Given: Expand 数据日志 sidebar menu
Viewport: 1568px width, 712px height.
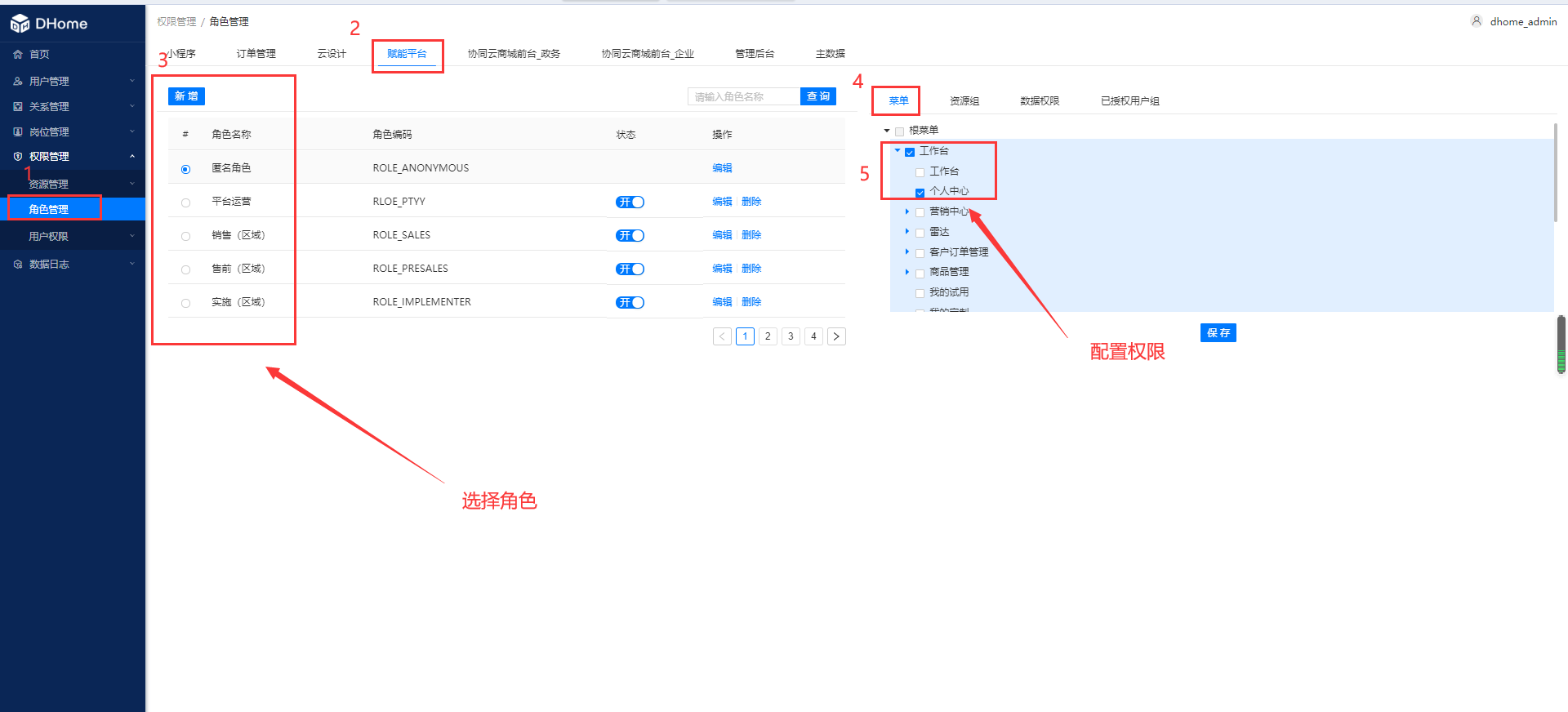Looking at the screenshot, I should coord(132,264).
